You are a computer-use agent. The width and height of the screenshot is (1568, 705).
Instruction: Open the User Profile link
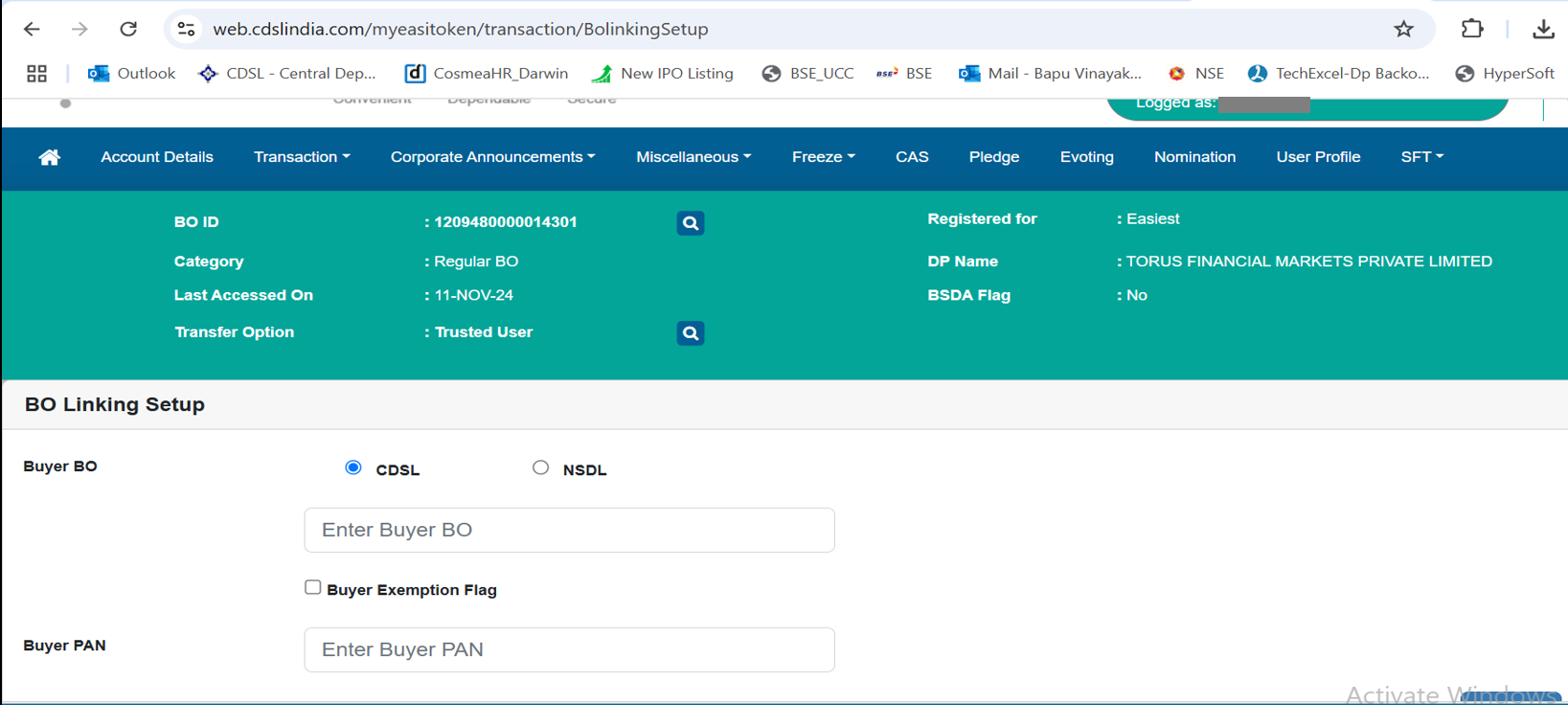(1318, 157)
